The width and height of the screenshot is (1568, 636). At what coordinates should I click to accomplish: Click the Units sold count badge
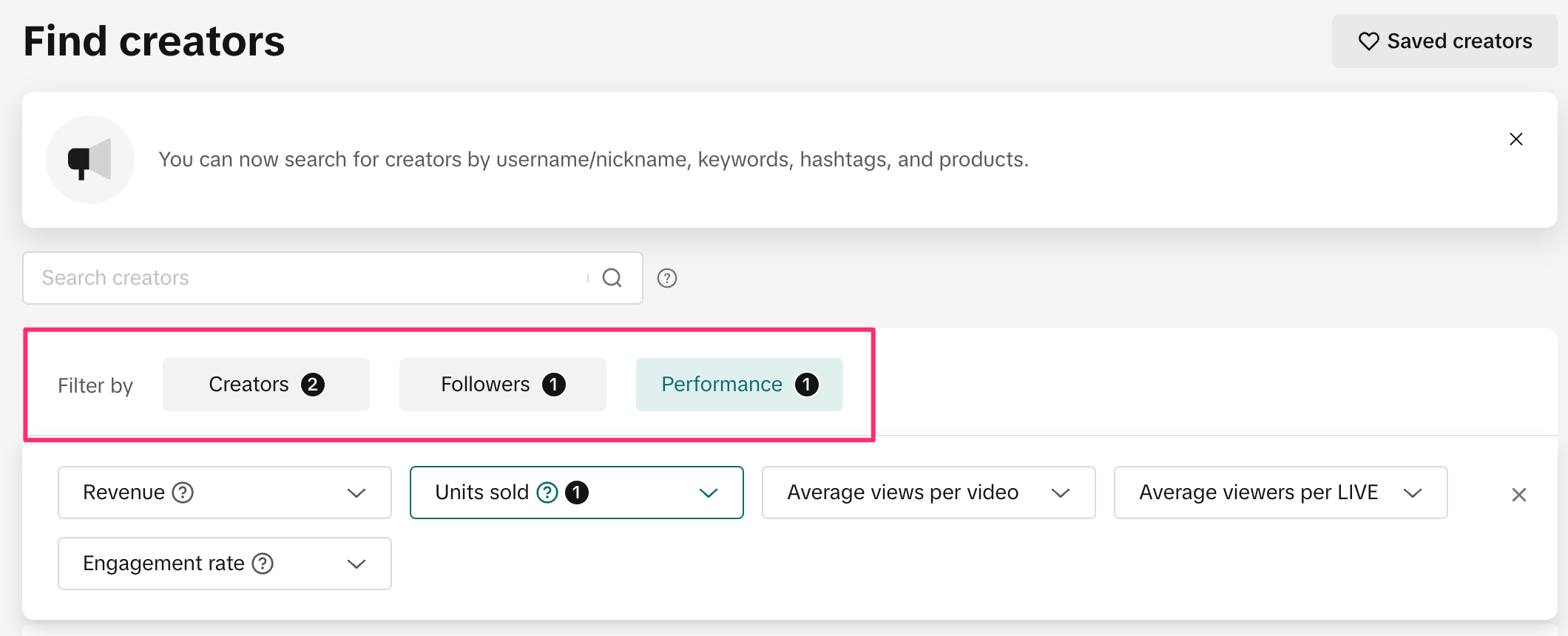577,493
